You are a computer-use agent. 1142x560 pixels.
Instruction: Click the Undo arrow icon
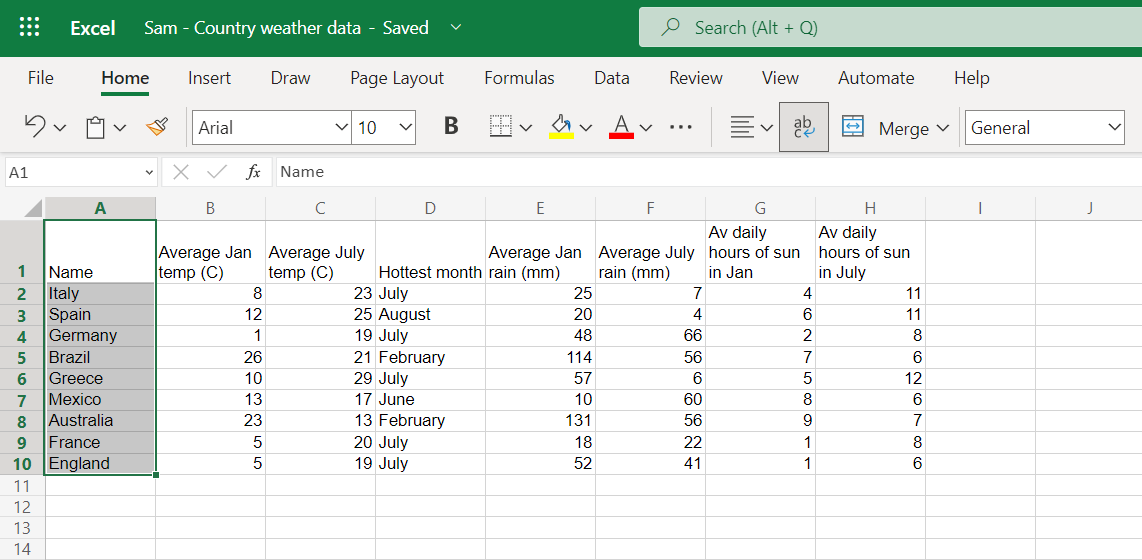pyautogui.click(x=35, y=126)
